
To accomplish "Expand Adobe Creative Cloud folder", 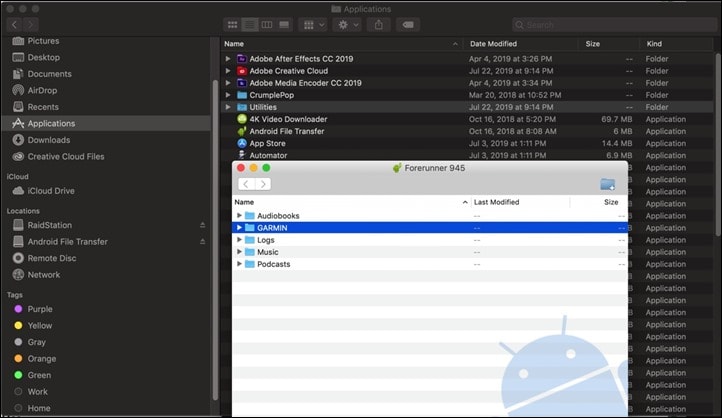I will (x=228, y=71).
